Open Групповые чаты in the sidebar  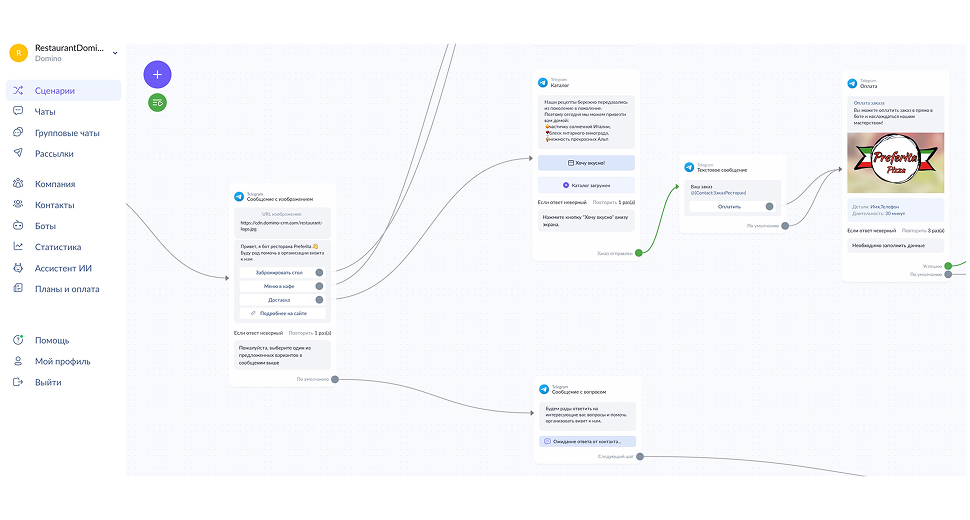tap(66, 132)
